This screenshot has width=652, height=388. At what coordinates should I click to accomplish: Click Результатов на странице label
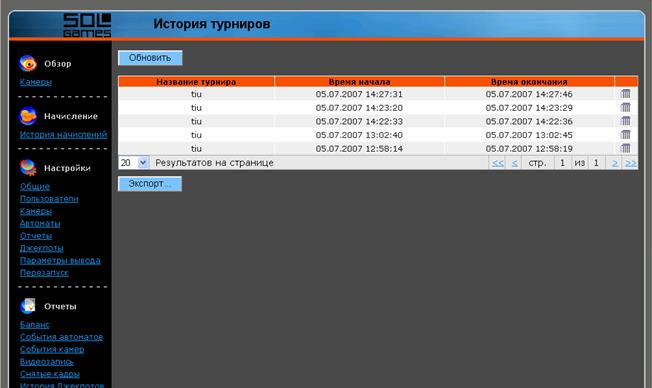pyautogui.click(x=215, y=163)
